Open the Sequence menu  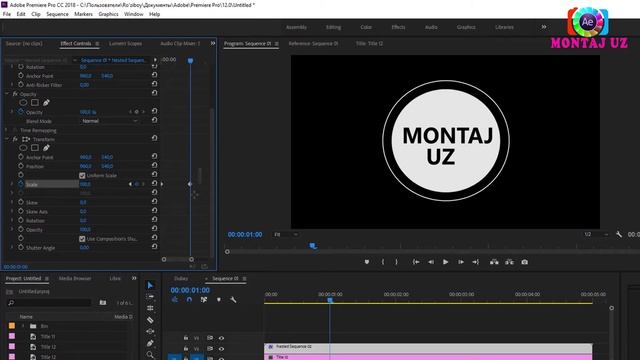click(57, 14)
